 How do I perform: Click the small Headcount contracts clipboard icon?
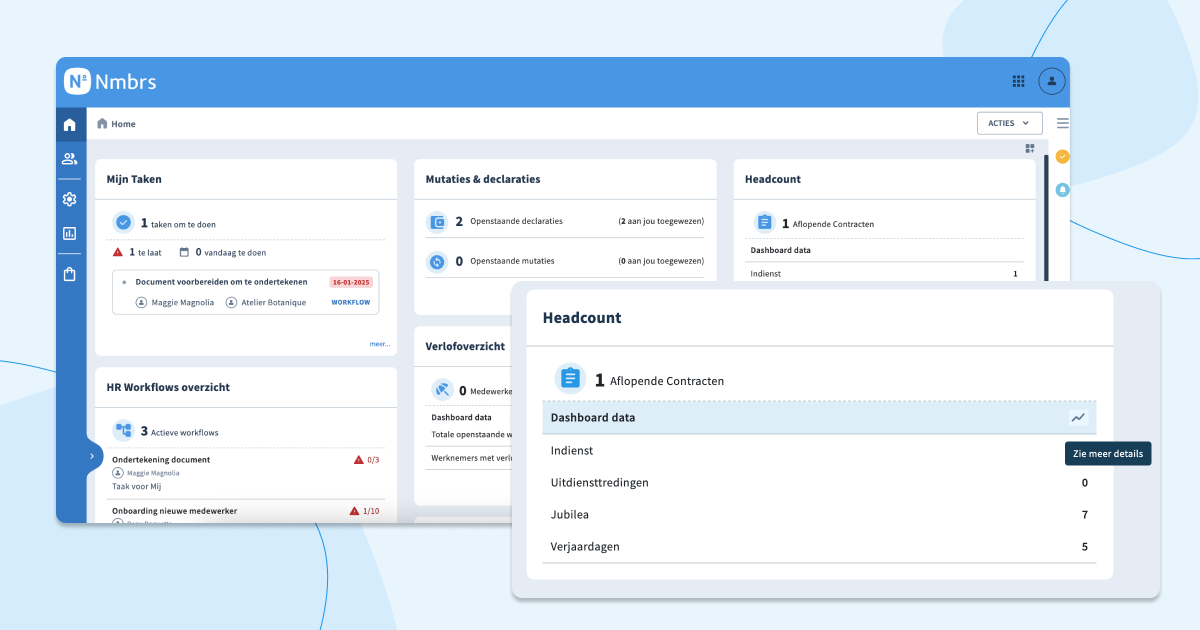click(764, 223)
